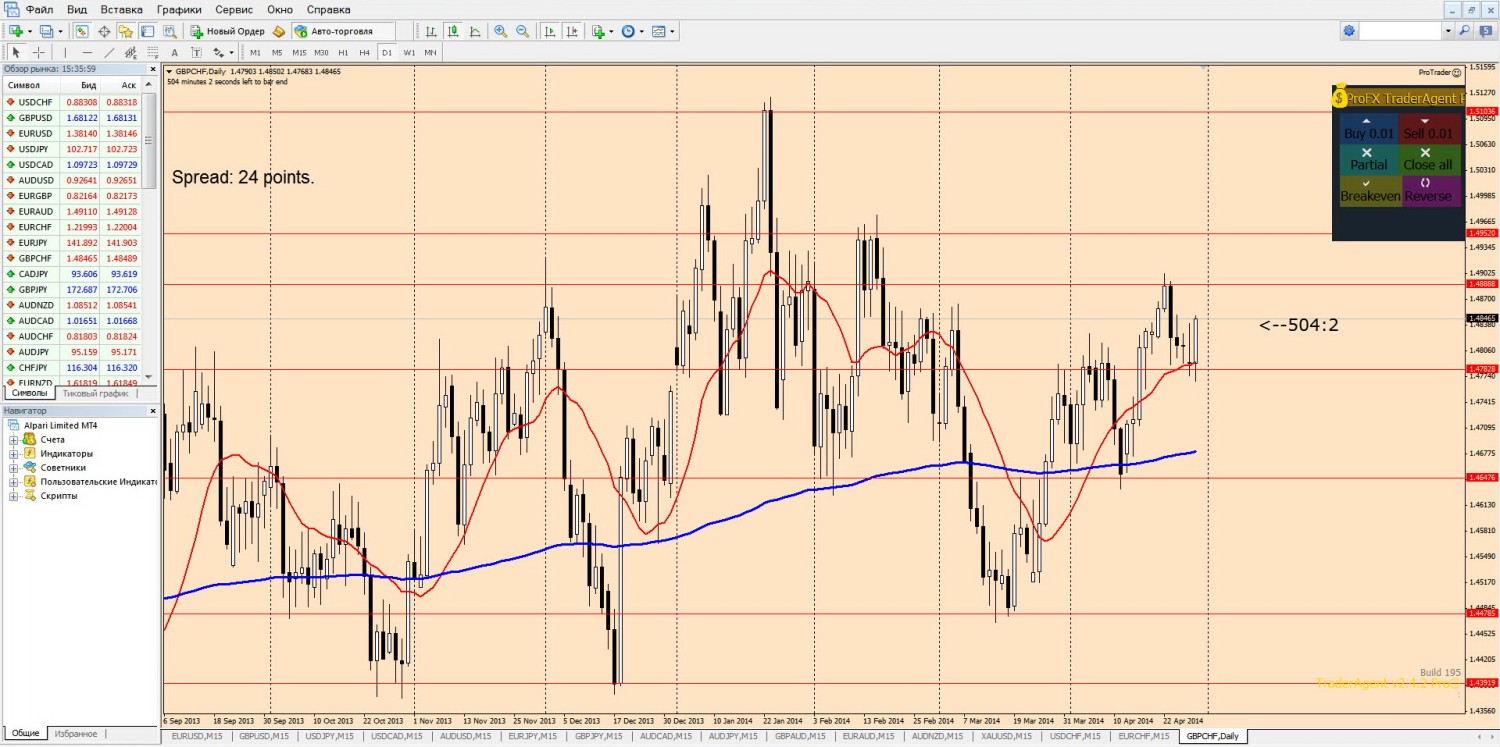Open the arrows objects dropdown
This screenshot has height=747, width=1500.
pos(231,52)
